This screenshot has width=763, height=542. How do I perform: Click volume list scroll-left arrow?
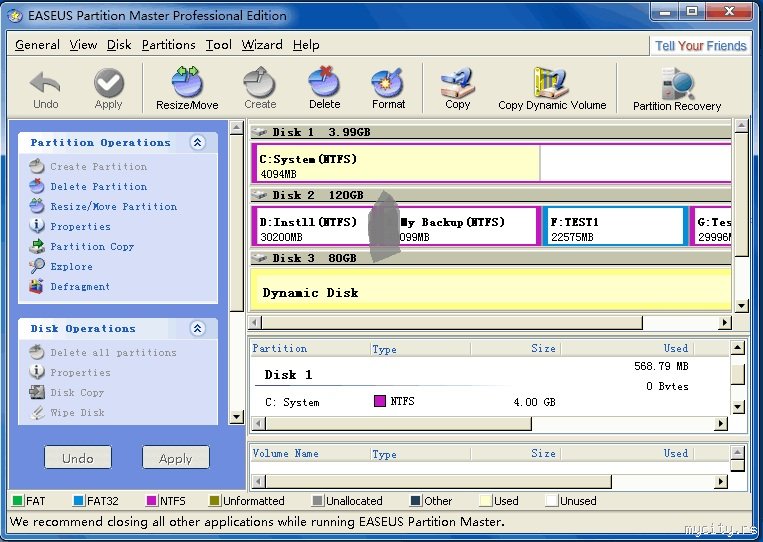pyautogui.click(x=259, y=482)
